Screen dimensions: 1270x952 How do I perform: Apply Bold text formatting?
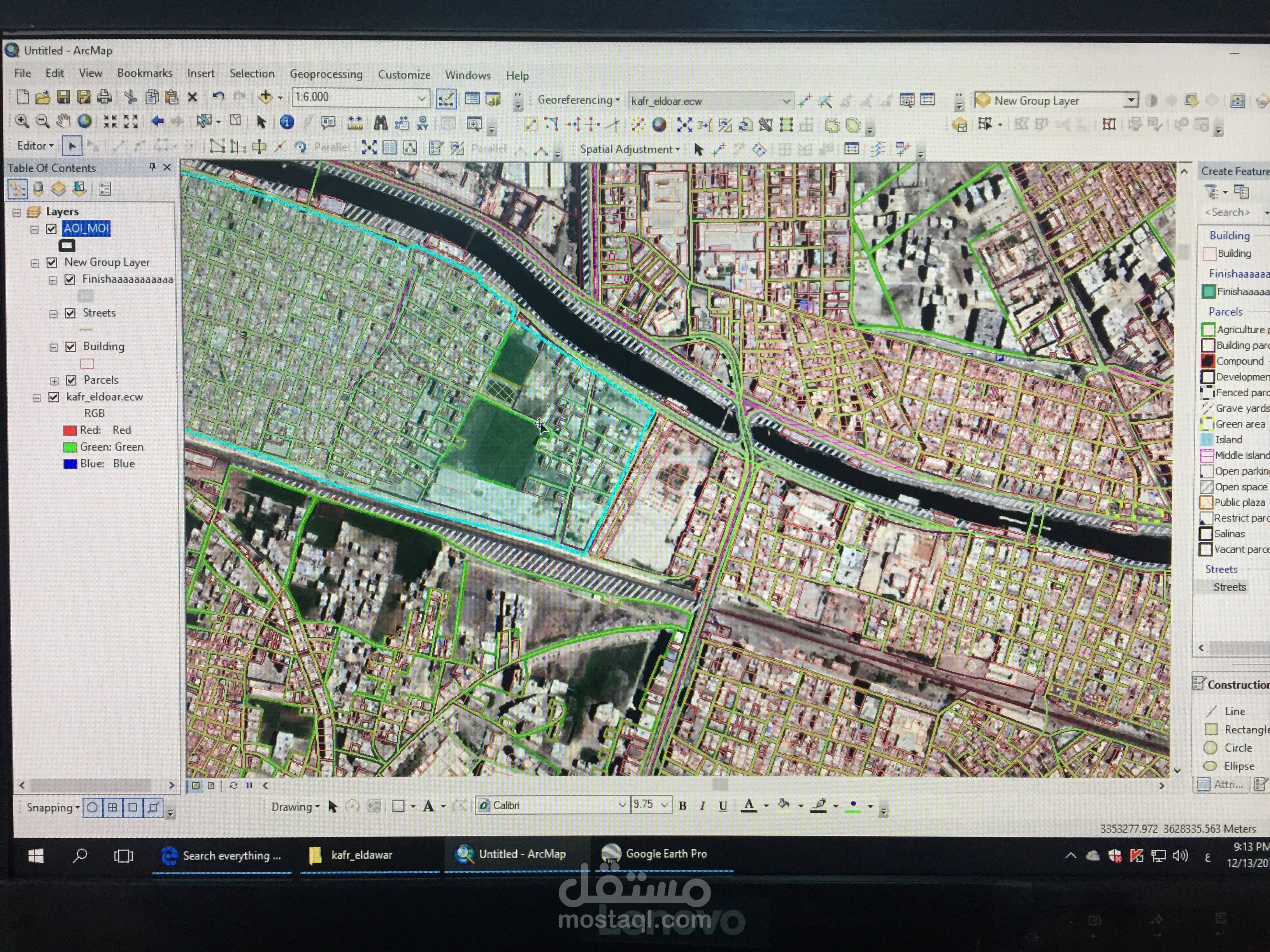[x=682, y=806]
